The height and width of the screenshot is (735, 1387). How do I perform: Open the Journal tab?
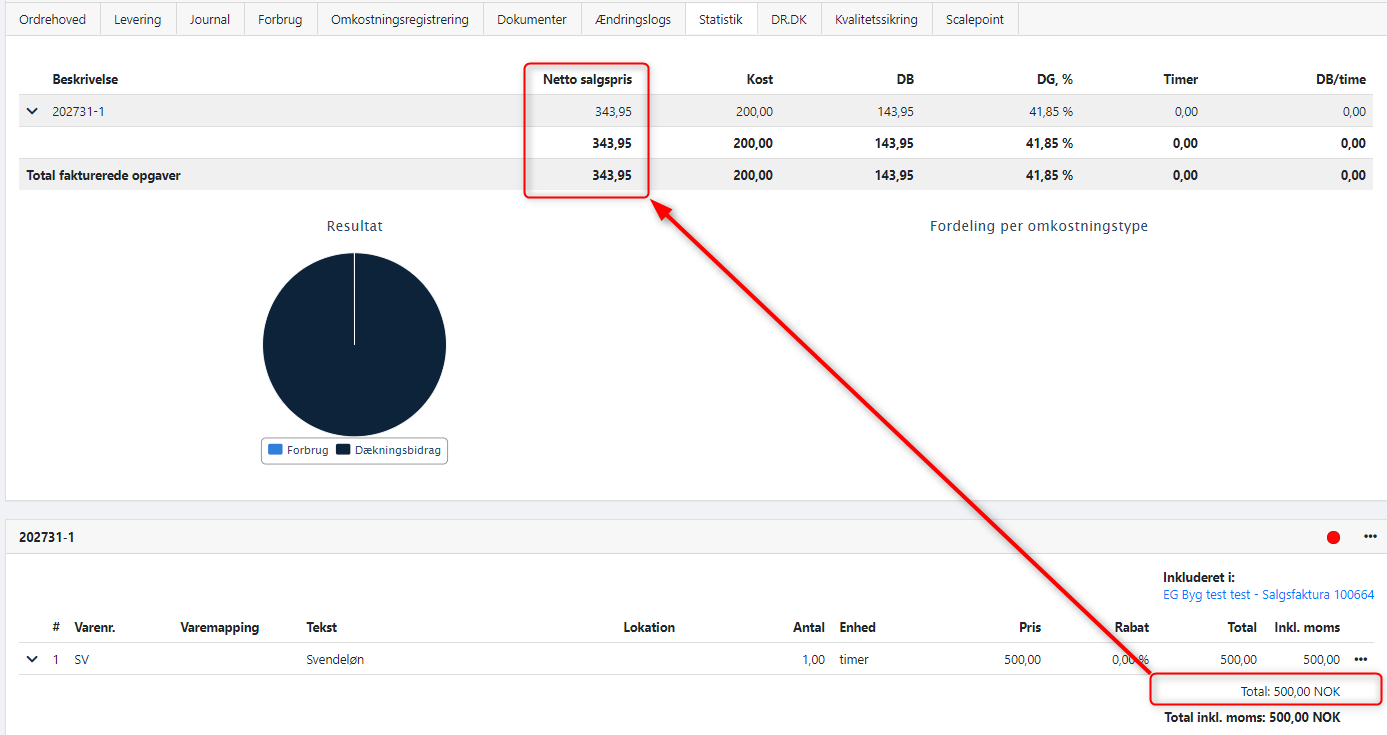(210, 19)
